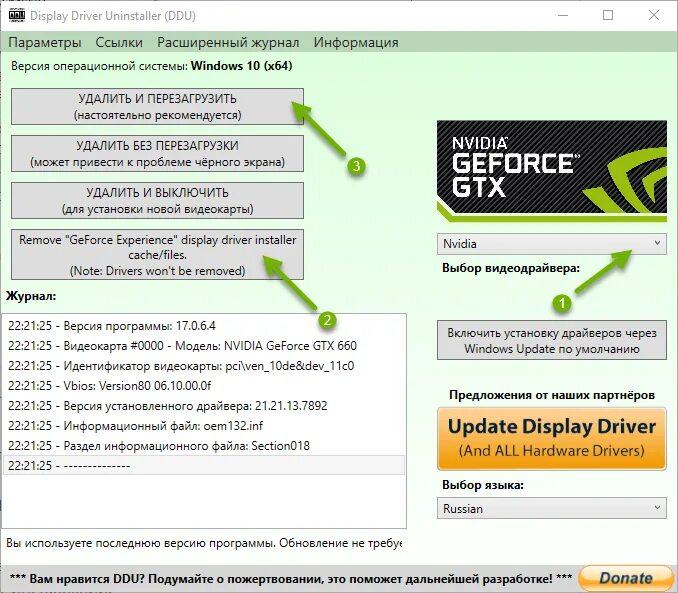Maximize the DDU window
The width and height of the screenshot is (678, 593).
pos(608,16)
